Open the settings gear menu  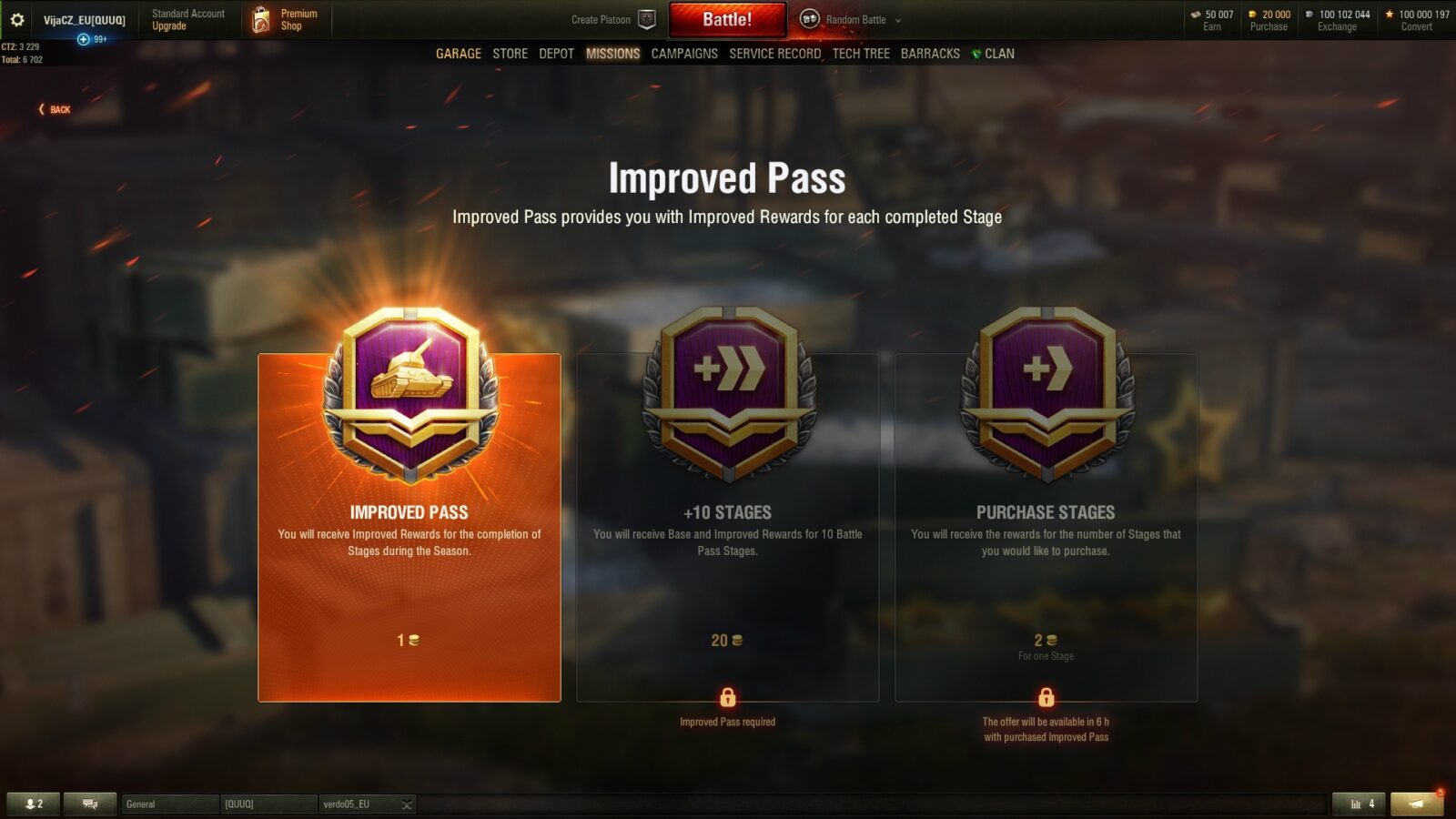tap(16, 19)
